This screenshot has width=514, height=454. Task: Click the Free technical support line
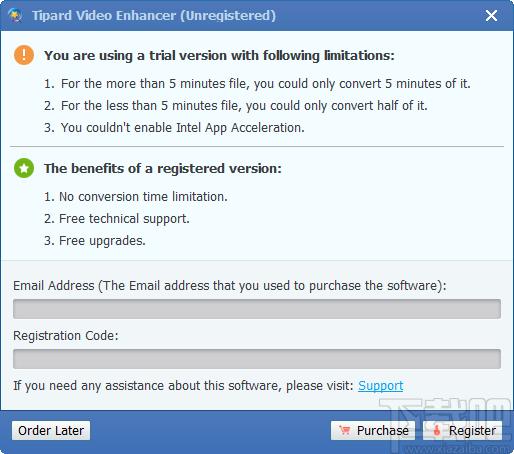[x=117, y=219]
